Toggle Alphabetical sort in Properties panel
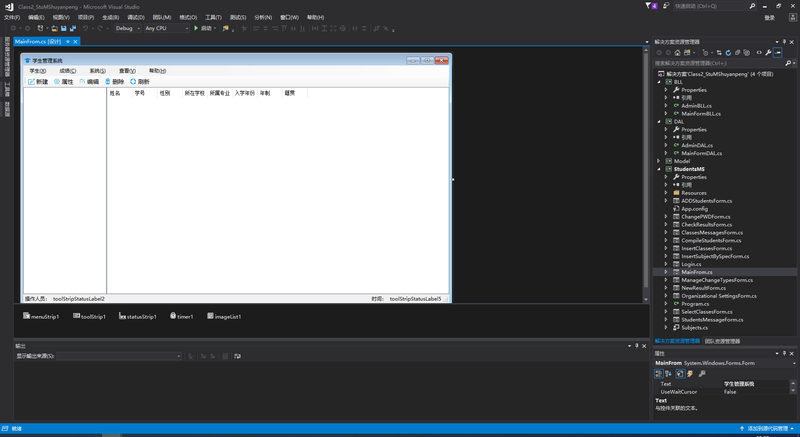 click(x=668, y=374)
